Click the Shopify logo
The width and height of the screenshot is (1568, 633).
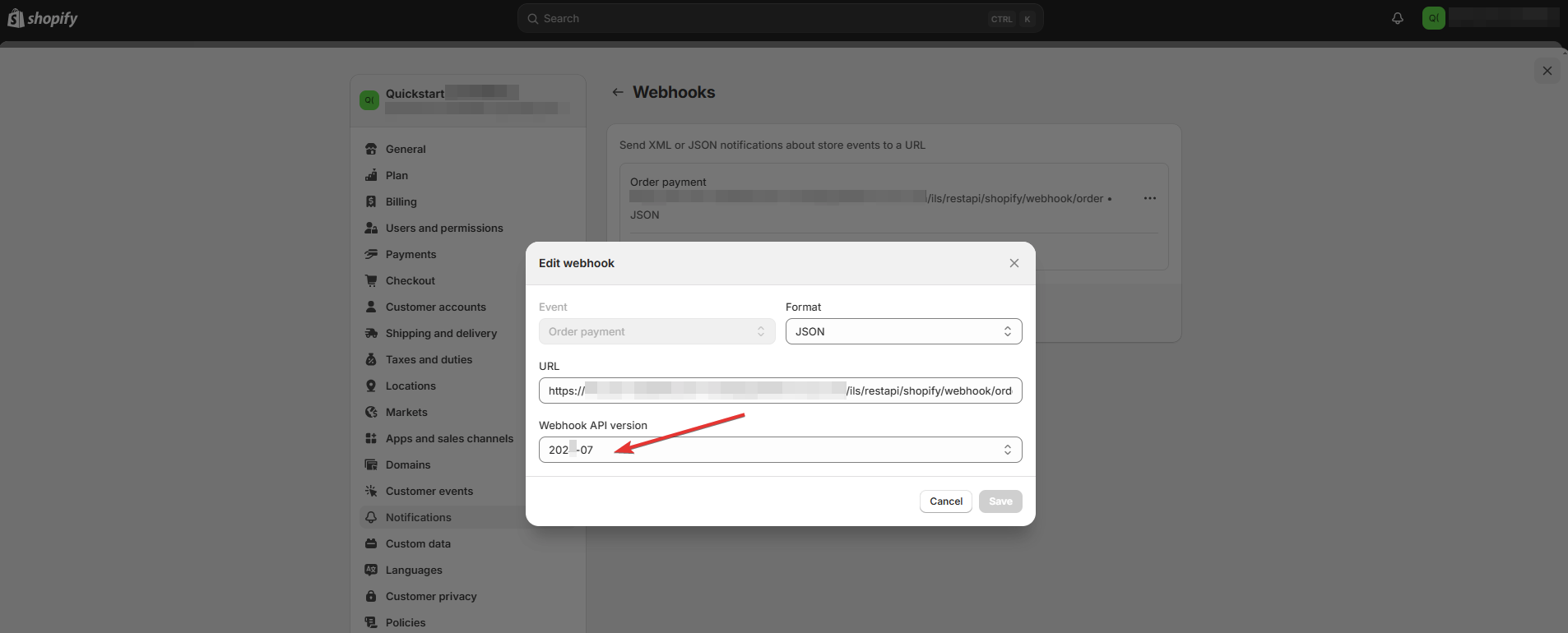[x=43, y=18]
